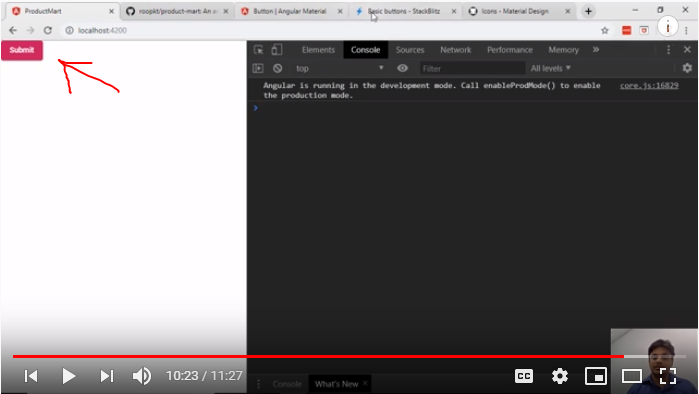Image resolution: width=699 pixels, height=394 pixels.
Task: Switch to the Network tab
Action: [x=456, y=50]
